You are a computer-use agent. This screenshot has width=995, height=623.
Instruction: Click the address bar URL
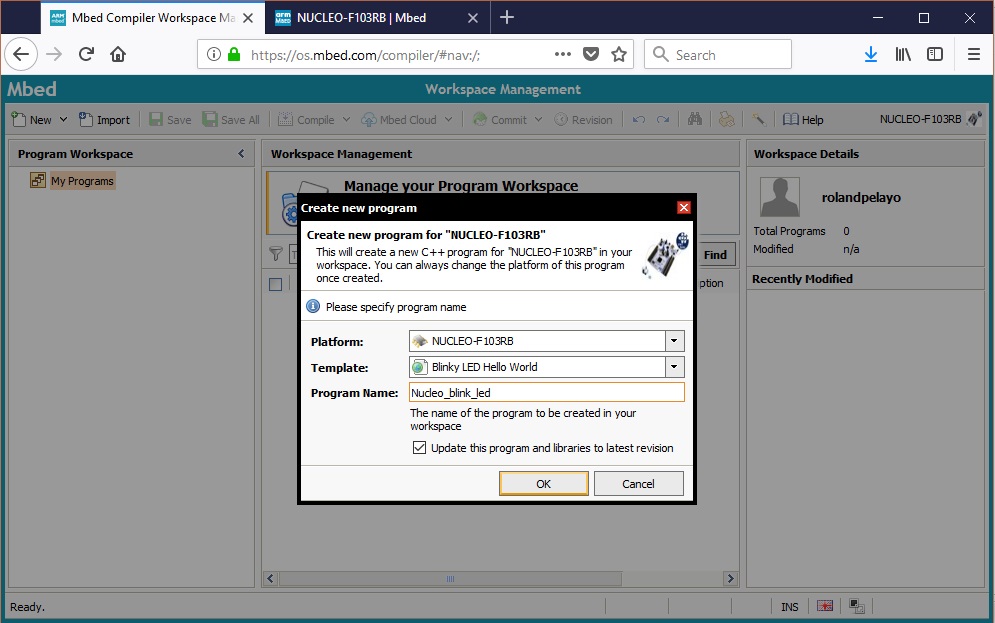coord(365,55)
